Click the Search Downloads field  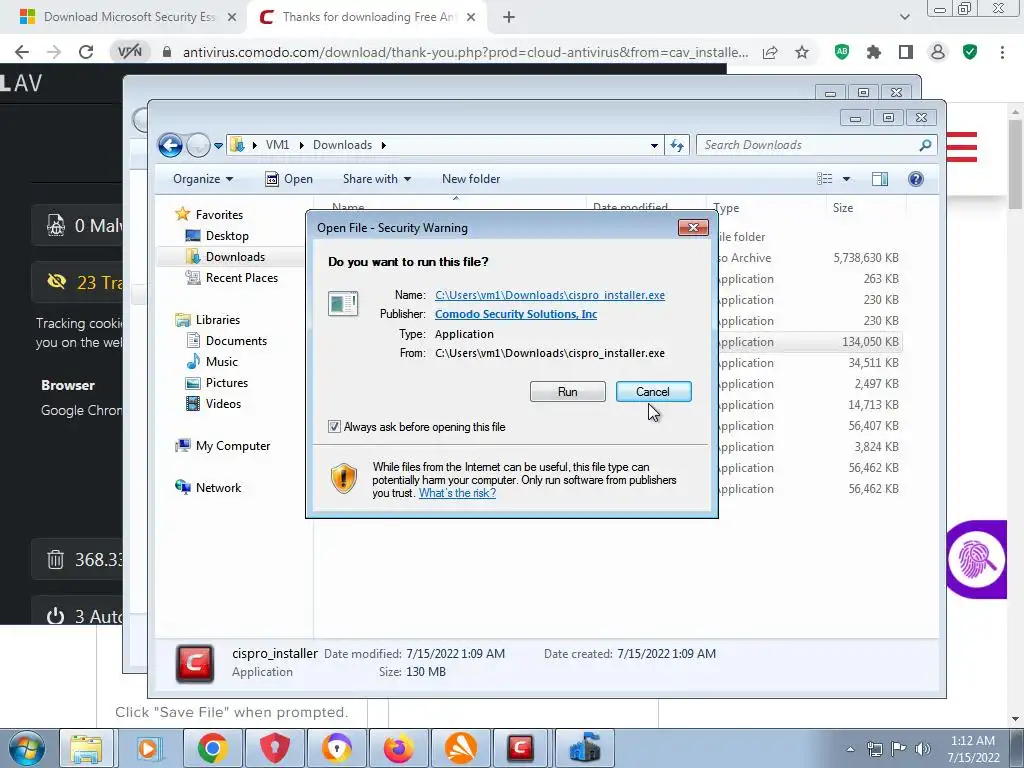coord(816,145)
